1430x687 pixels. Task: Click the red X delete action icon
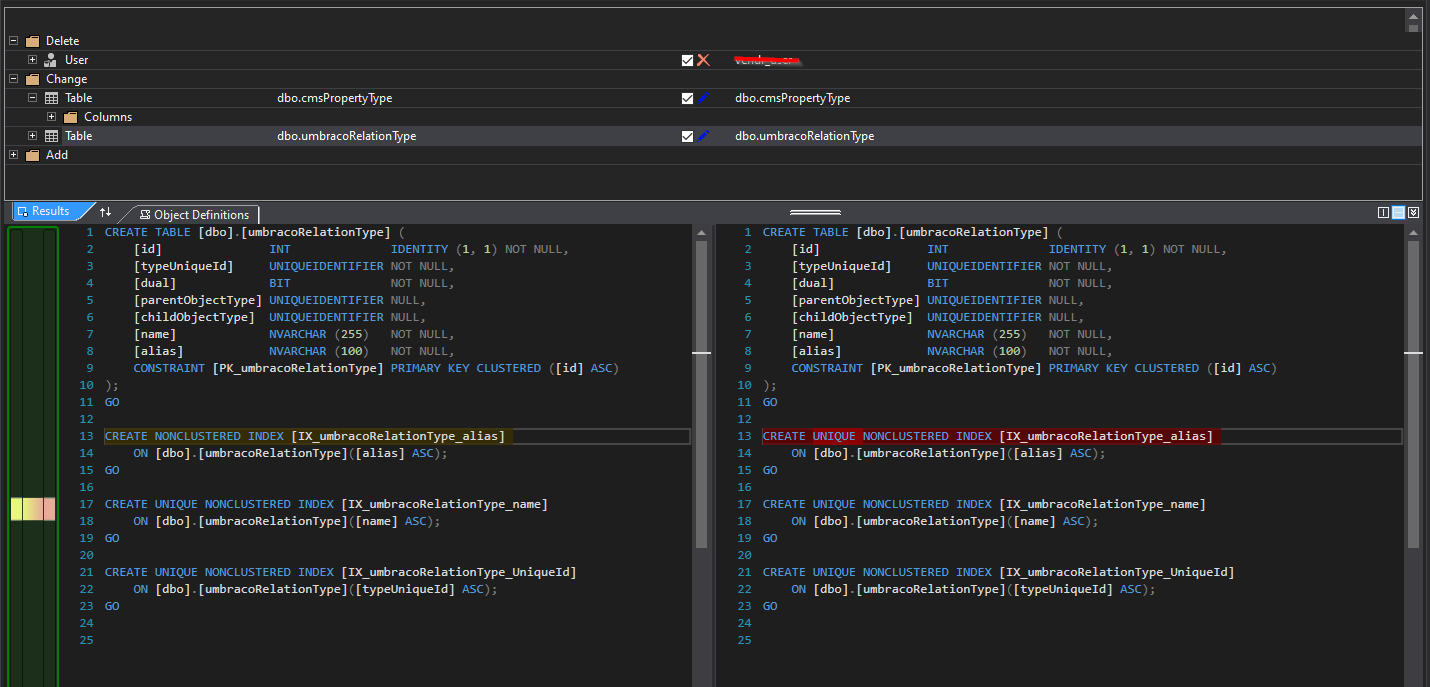tap(703, 60)
